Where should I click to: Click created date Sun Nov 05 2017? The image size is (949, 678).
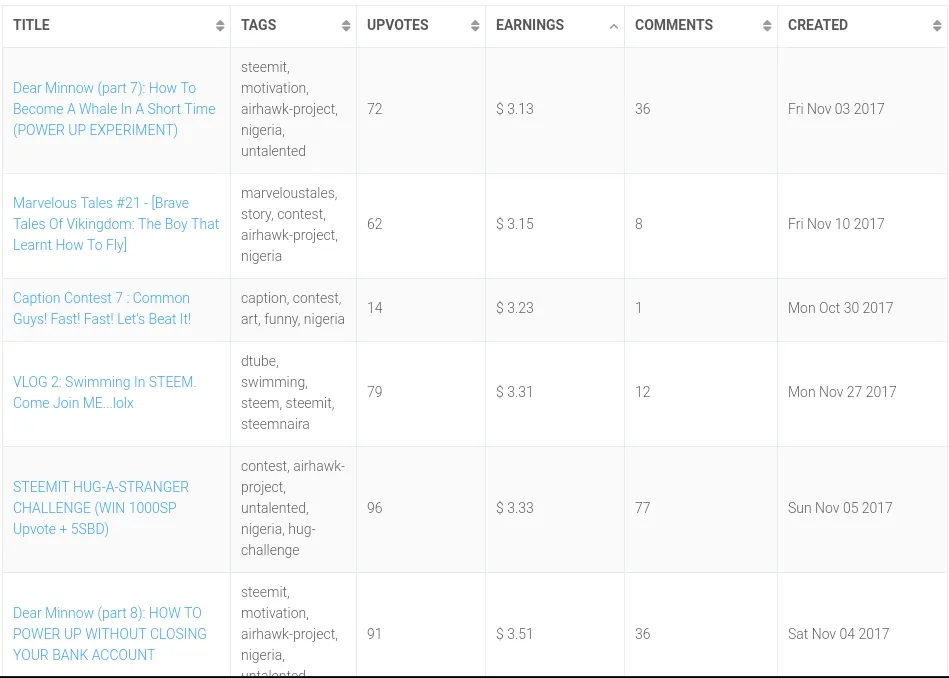pos(840,508)
